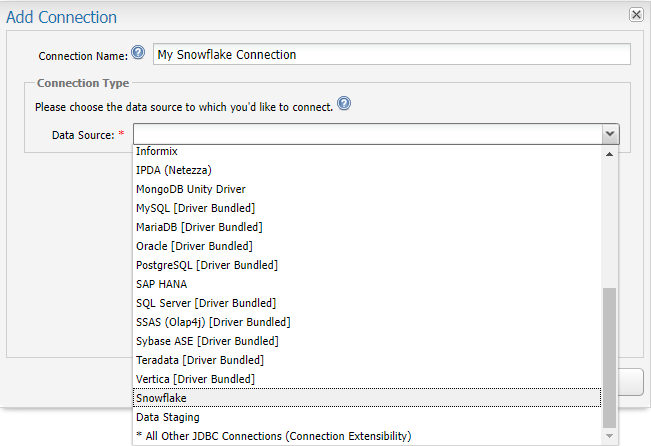651x446 pixels.
Task: Select IPDA (Netezza) option
Action: point(367,170)
